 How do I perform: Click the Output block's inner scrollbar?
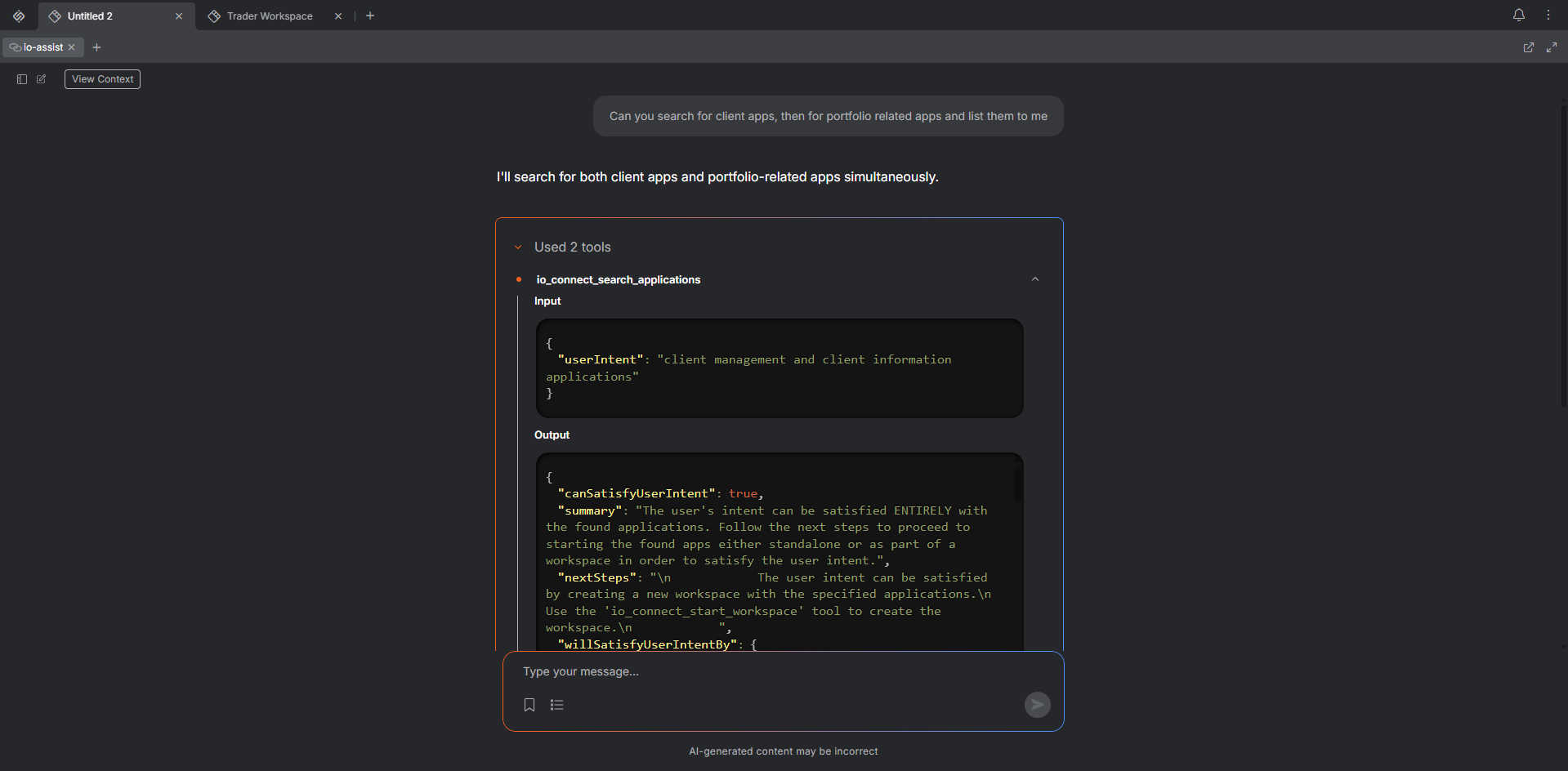tap(1017, 483)
